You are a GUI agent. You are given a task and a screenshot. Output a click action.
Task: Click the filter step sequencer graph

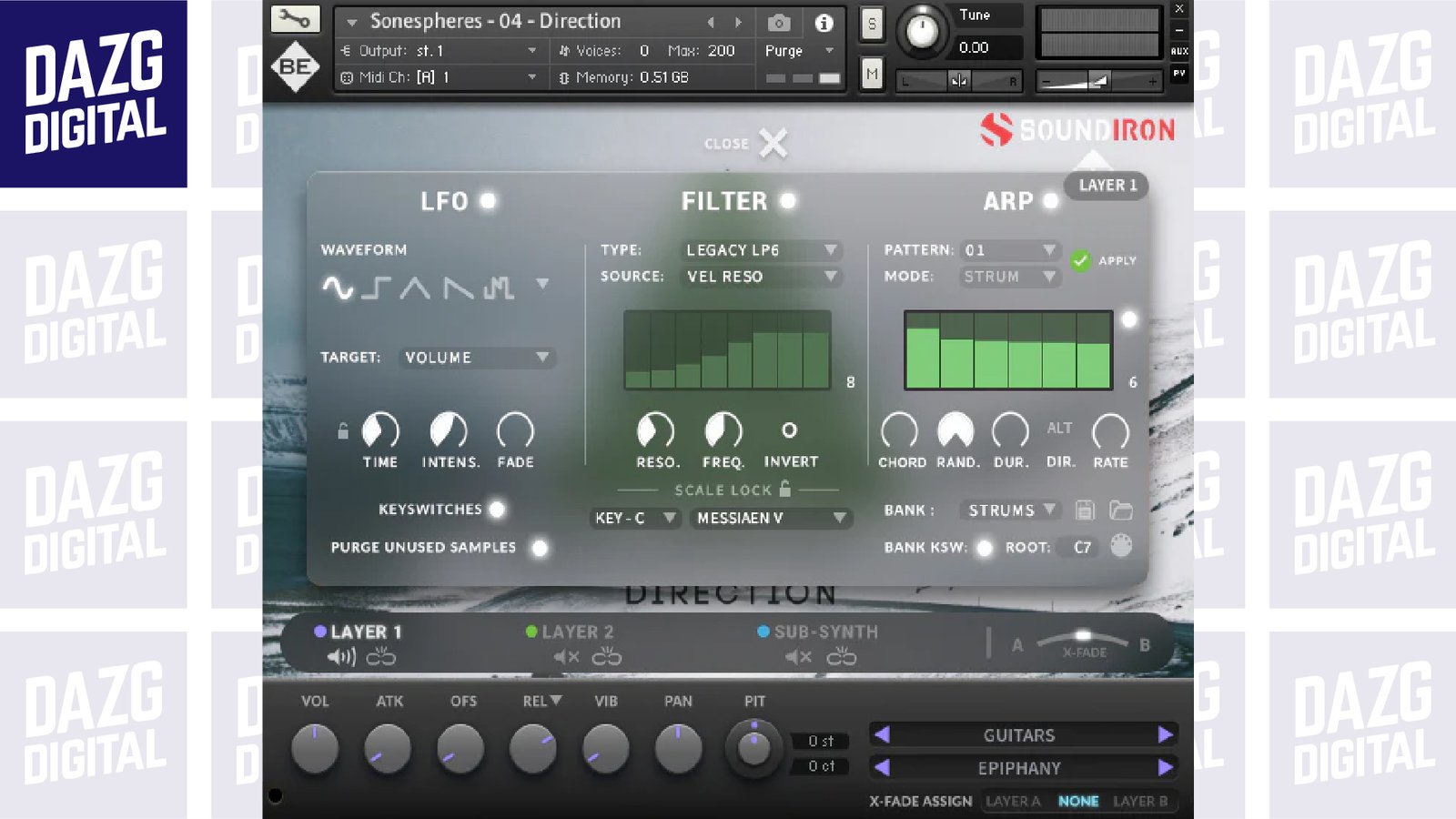tap(727, 350)
